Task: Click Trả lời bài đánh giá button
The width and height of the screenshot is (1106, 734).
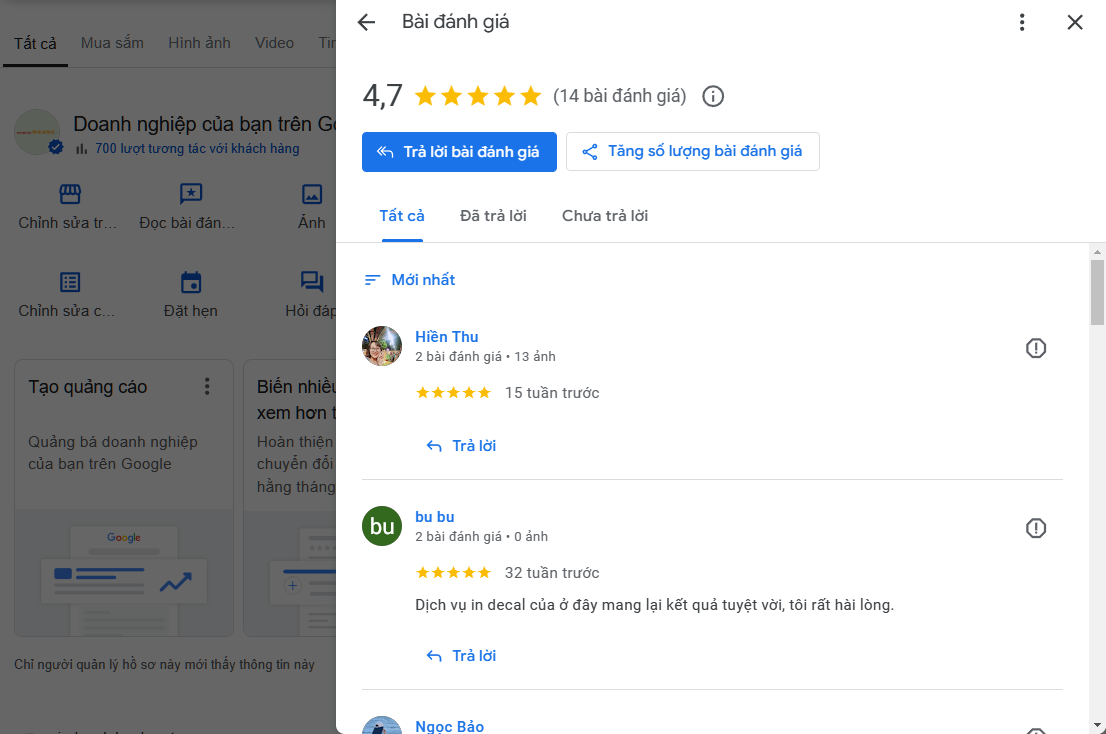Action: click(459, 152)
